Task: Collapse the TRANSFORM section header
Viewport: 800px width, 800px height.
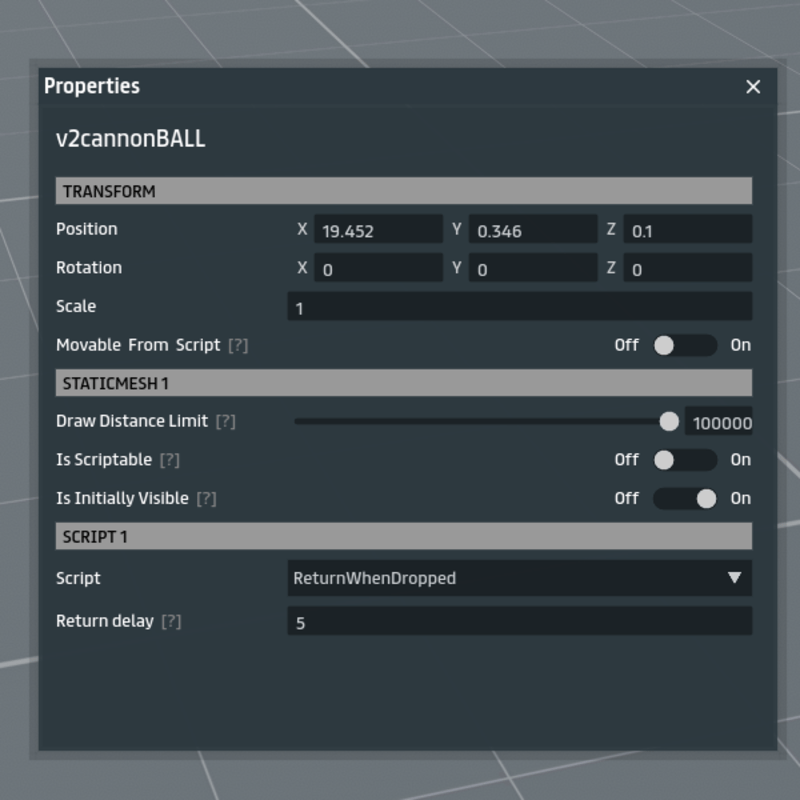Action: [x=403, y=191]
